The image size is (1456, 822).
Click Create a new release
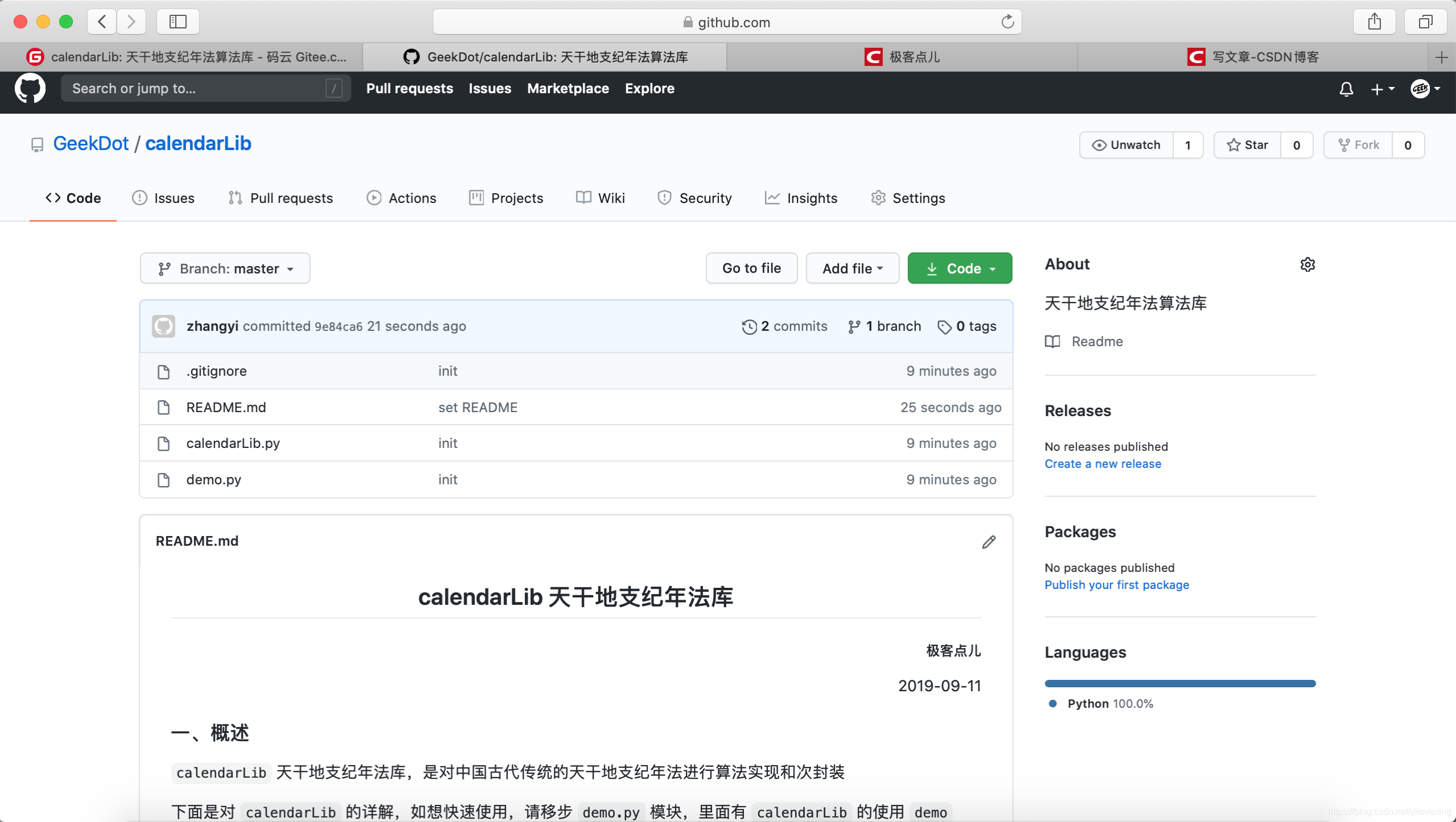click(x=1103, y=464)
